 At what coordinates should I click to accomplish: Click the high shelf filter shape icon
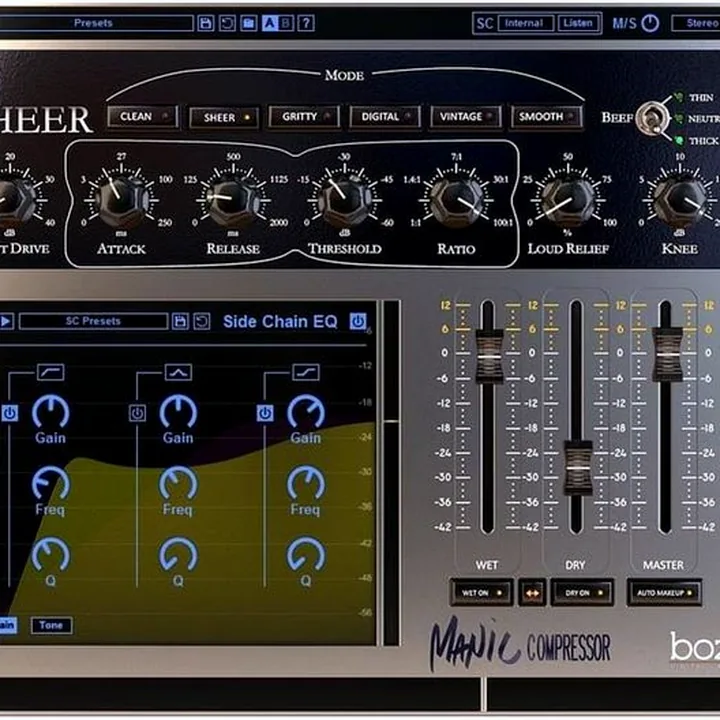(306, 372)
